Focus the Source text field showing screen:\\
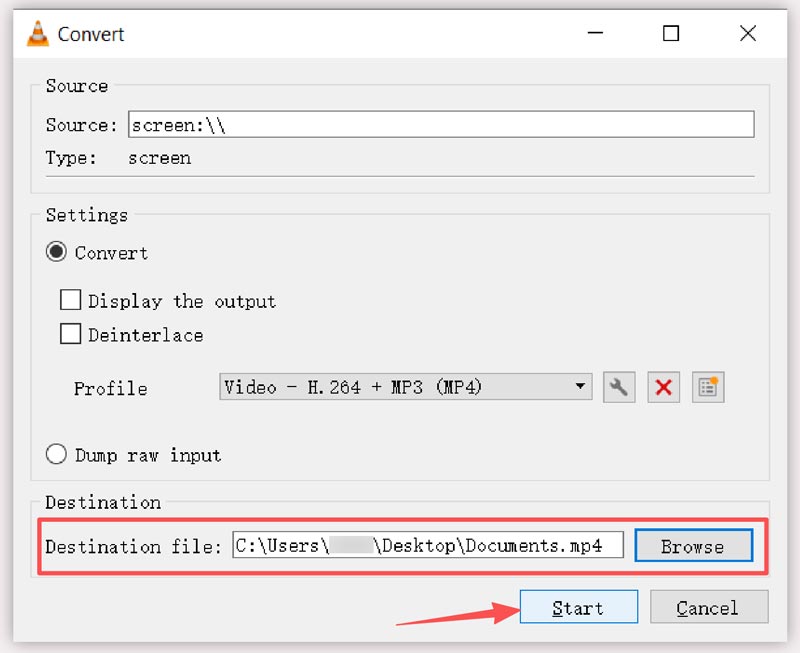800x653 pixels. click(x=440, y=125)
